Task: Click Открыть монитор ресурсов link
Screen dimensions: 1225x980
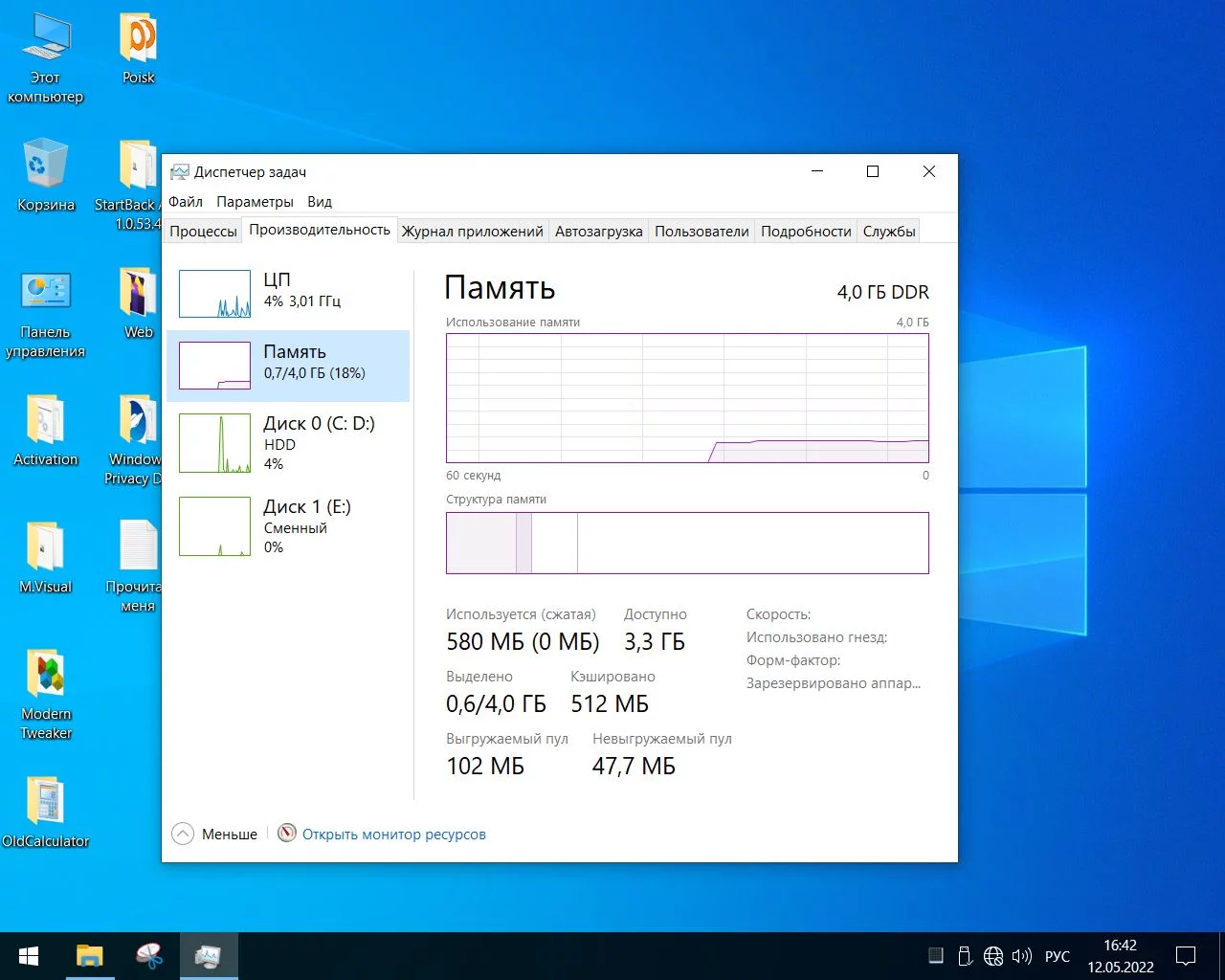Action: 393,835
